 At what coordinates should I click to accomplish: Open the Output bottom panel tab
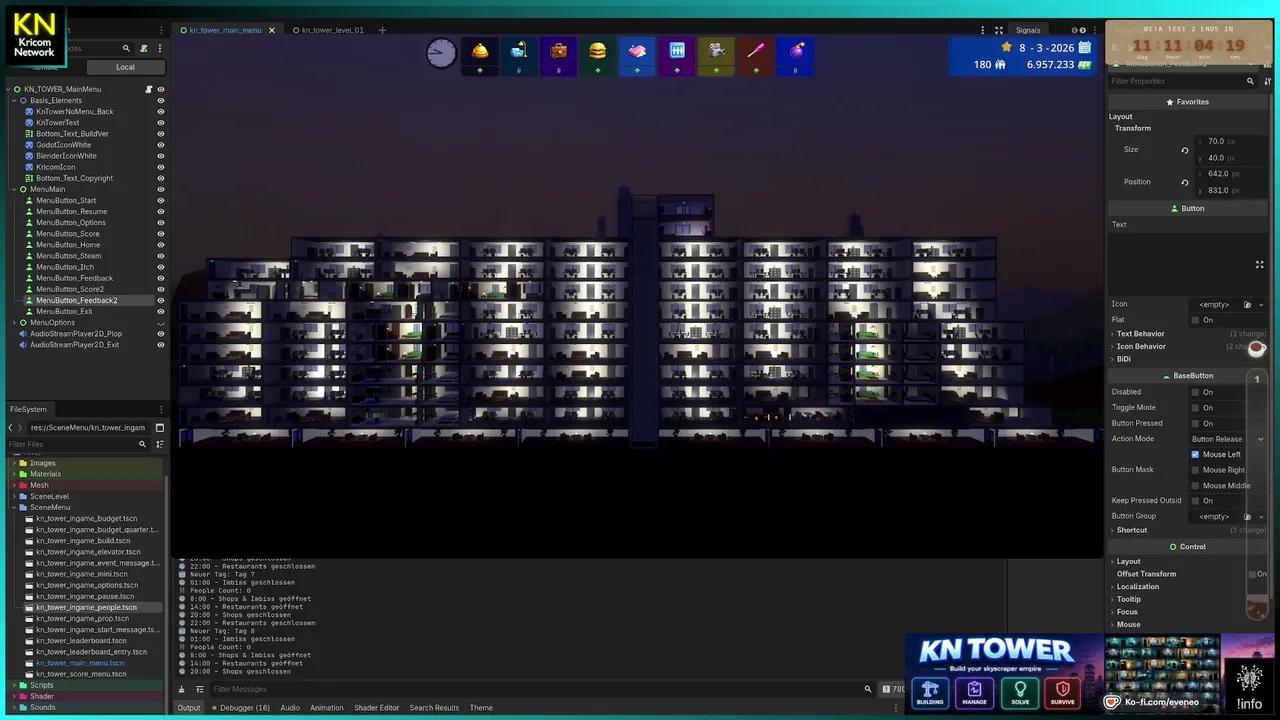pyautogui.click(x=189, y=708)
